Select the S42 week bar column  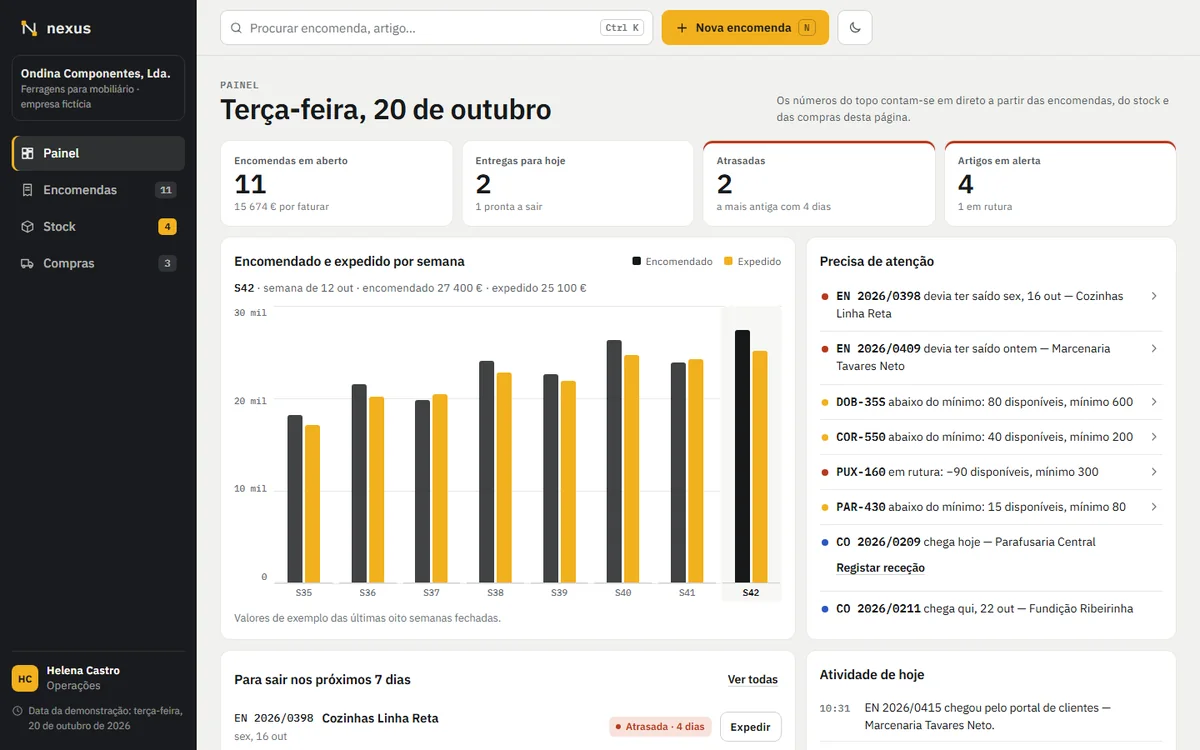(751, 454)
